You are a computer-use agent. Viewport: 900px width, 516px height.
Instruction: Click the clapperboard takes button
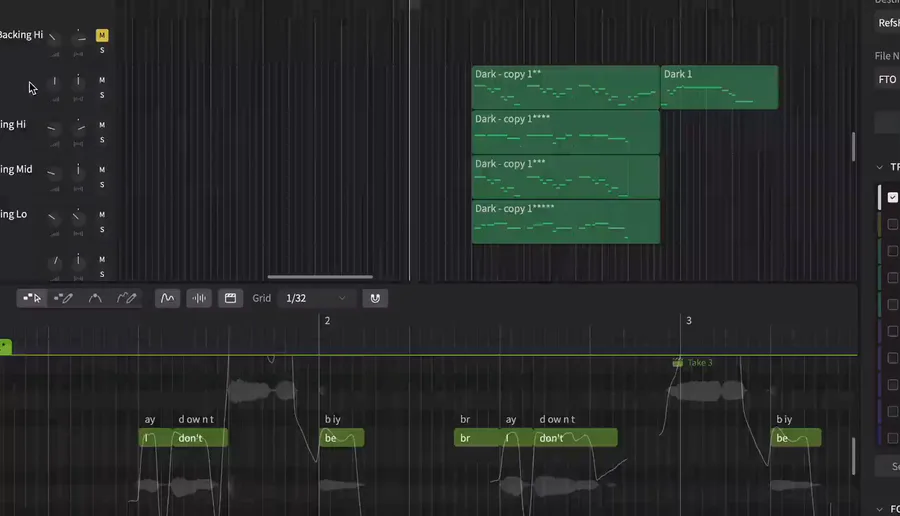coord(230,298)
